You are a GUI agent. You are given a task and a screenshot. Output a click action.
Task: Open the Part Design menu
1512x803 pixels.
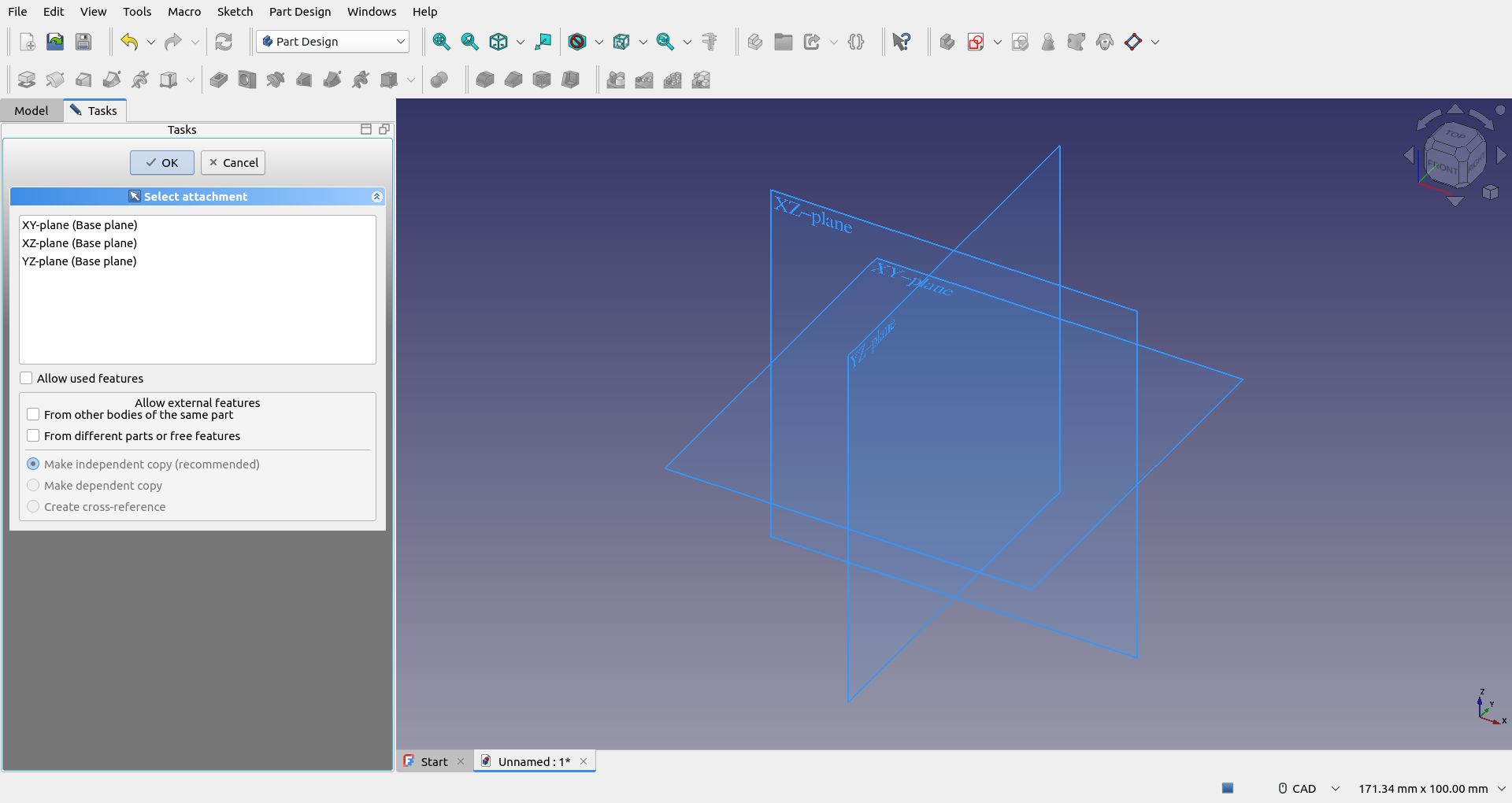tap(300, 12)
